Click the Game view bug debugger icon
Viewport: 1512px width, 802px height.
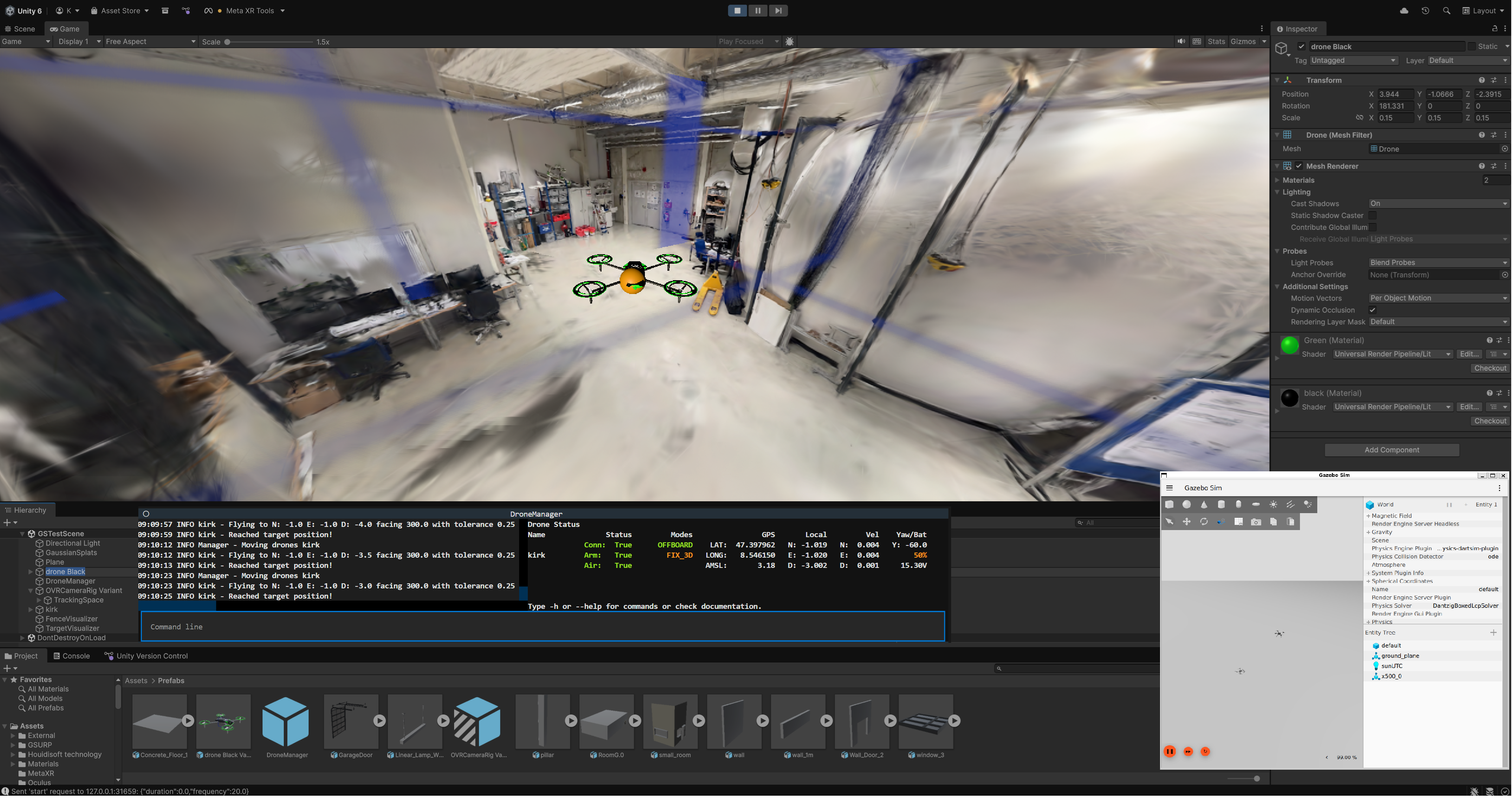coord(790,42)
